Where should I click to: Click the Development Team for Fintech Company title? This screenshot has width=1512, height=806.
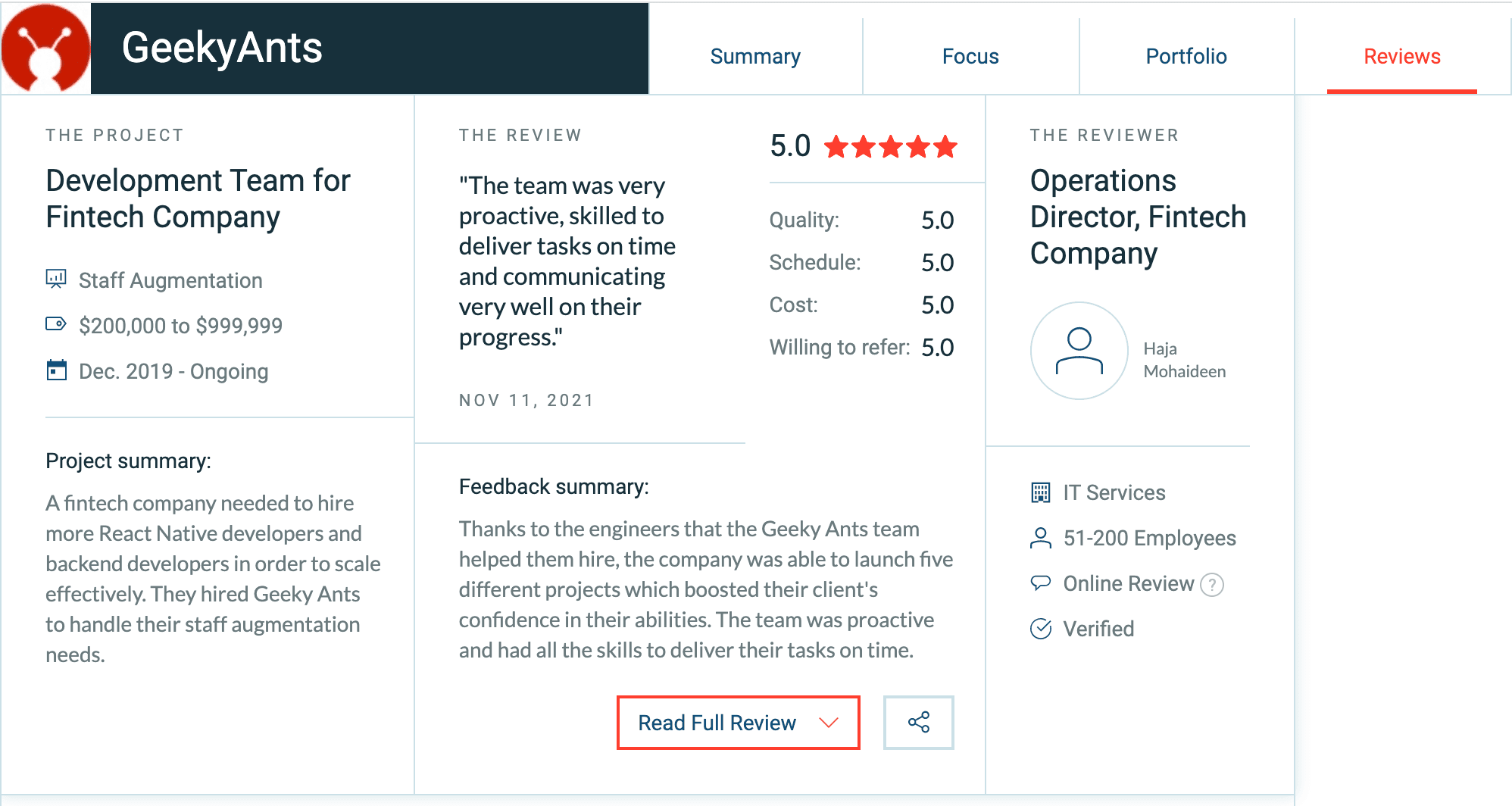[x=198, y=198]
